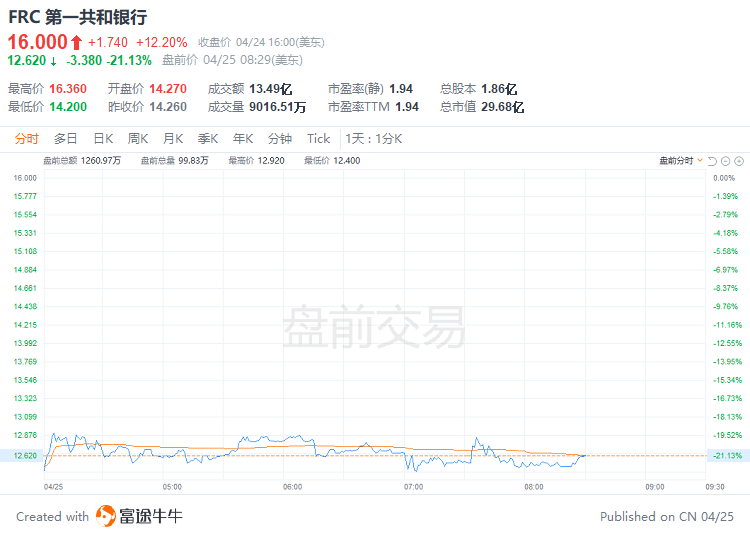The width and height of the screenshot is (750, 537).
Task: Click the closing price 16.000
Action: 38,42
